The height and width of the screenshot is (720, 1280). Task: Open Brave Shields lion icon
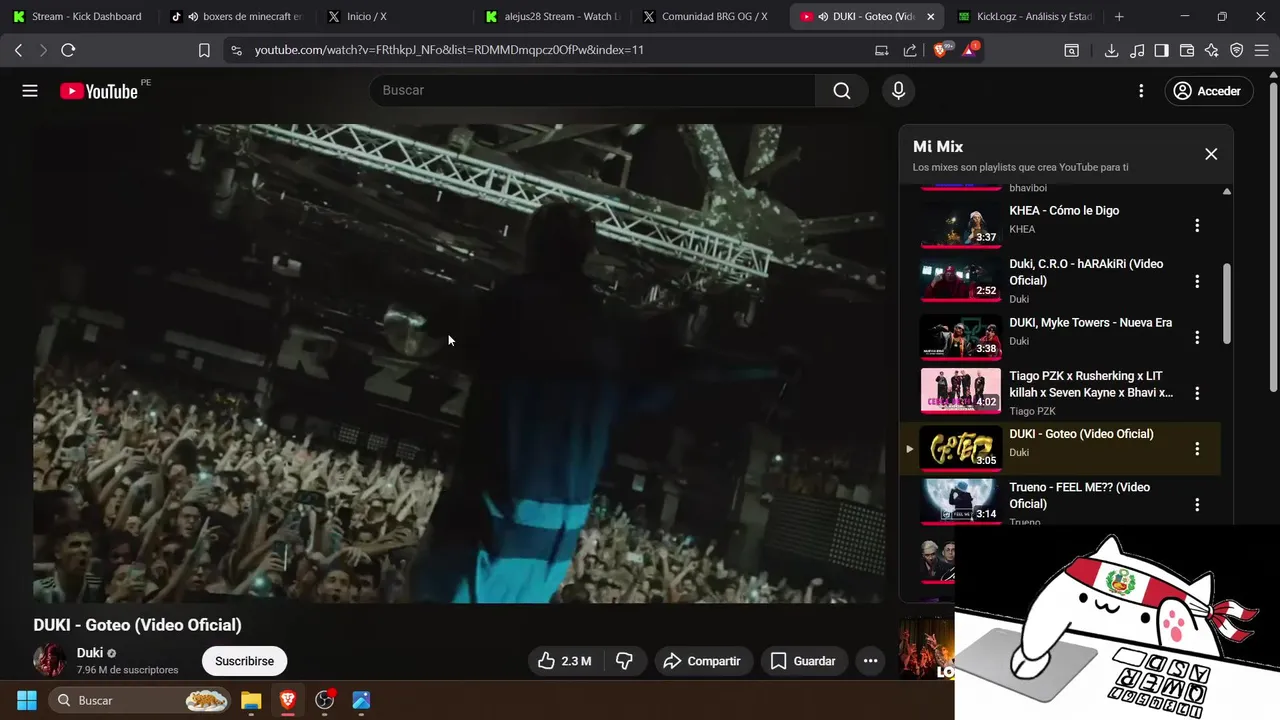[941, 50]
